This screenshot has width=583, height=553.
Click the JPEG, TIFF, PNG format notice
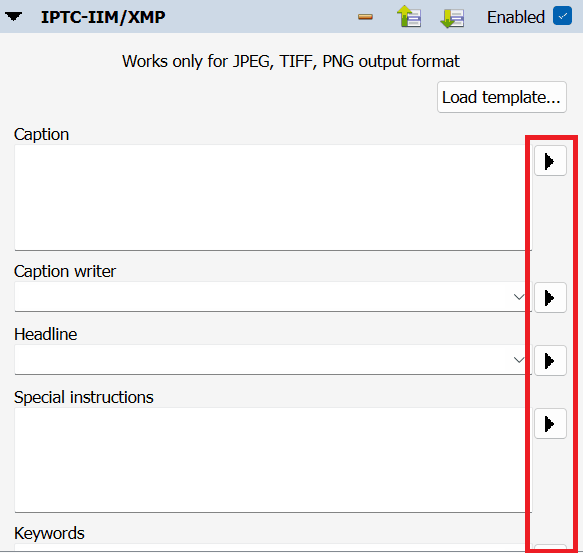click(x=291, y=61)
